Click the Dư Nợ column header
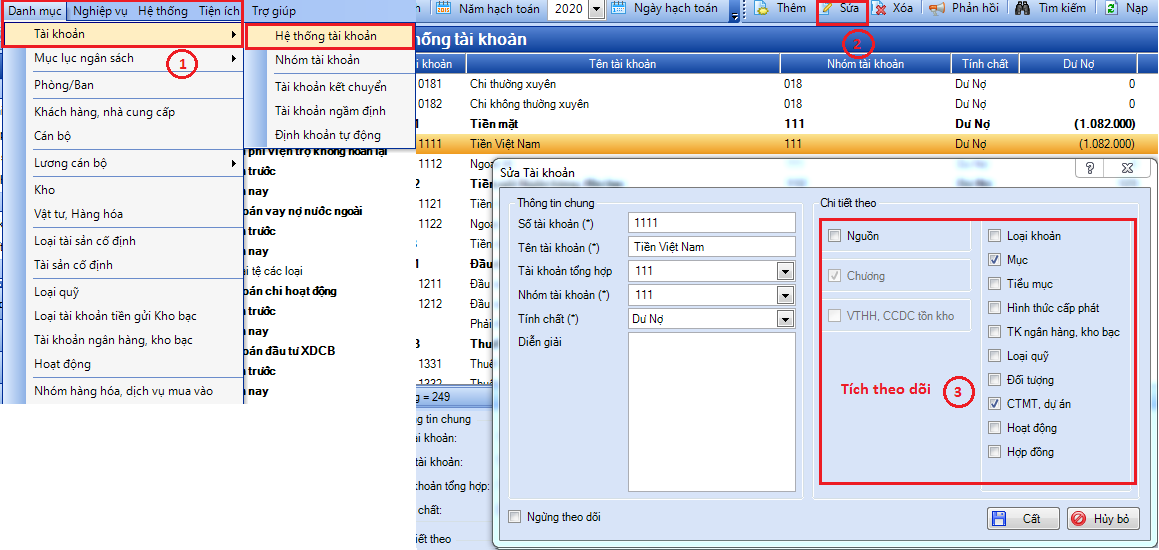This screenshot has width=1159, height=550. click(1078, 64)
